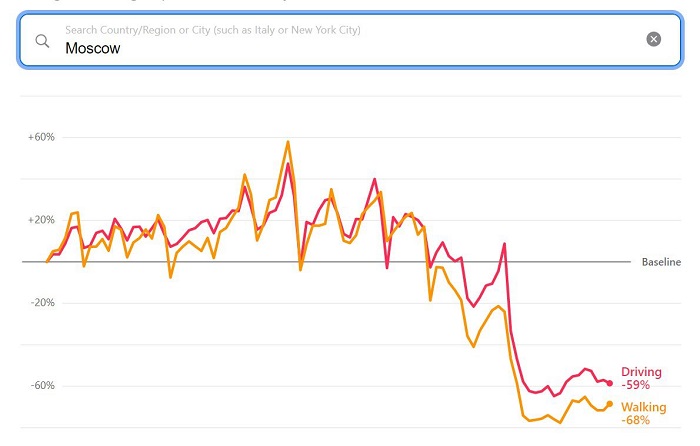
Task: Click the -20% axis label
Action: point(42,303)
